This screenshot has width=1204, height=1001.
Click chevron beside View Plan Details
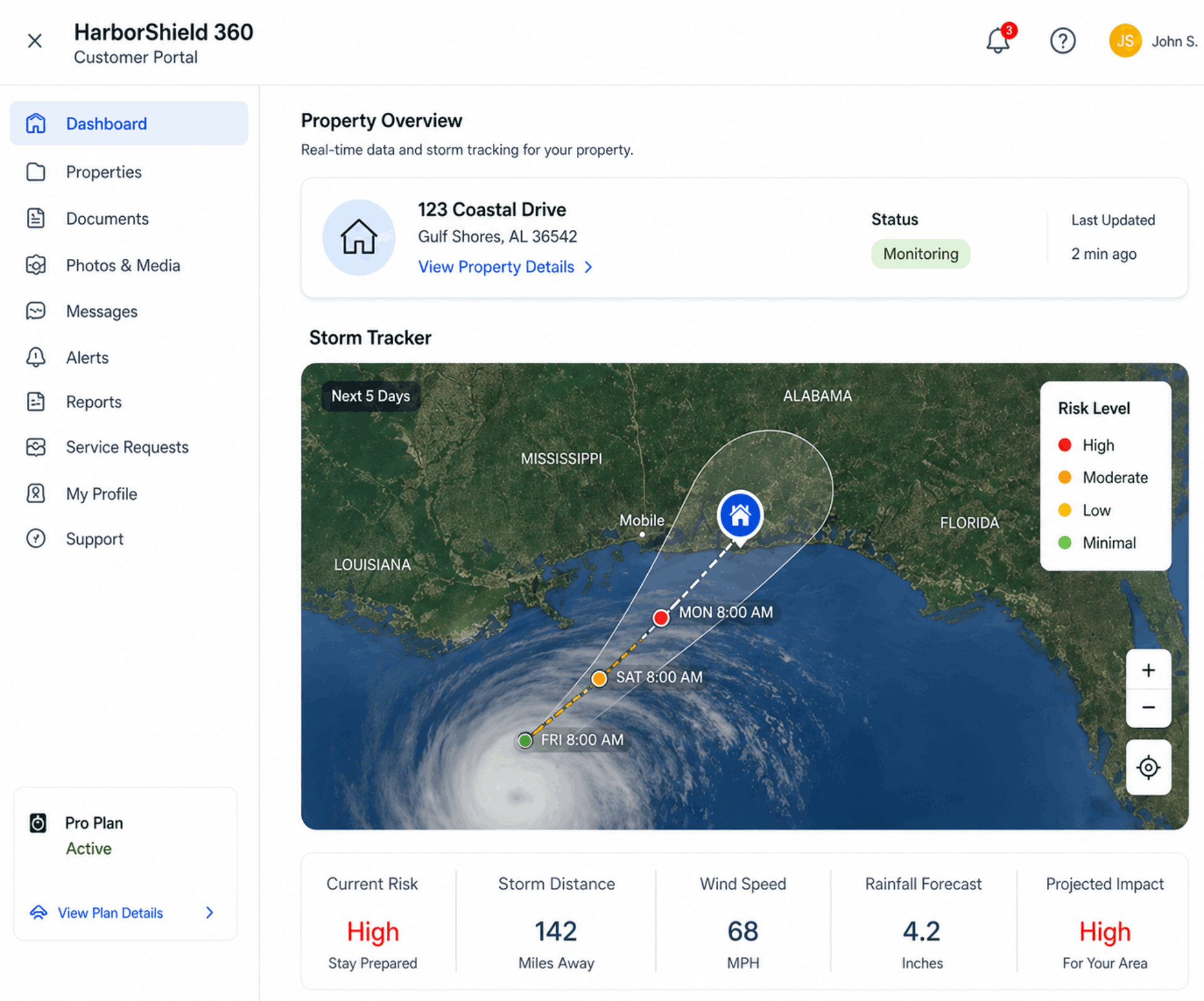tap(210, 913)
